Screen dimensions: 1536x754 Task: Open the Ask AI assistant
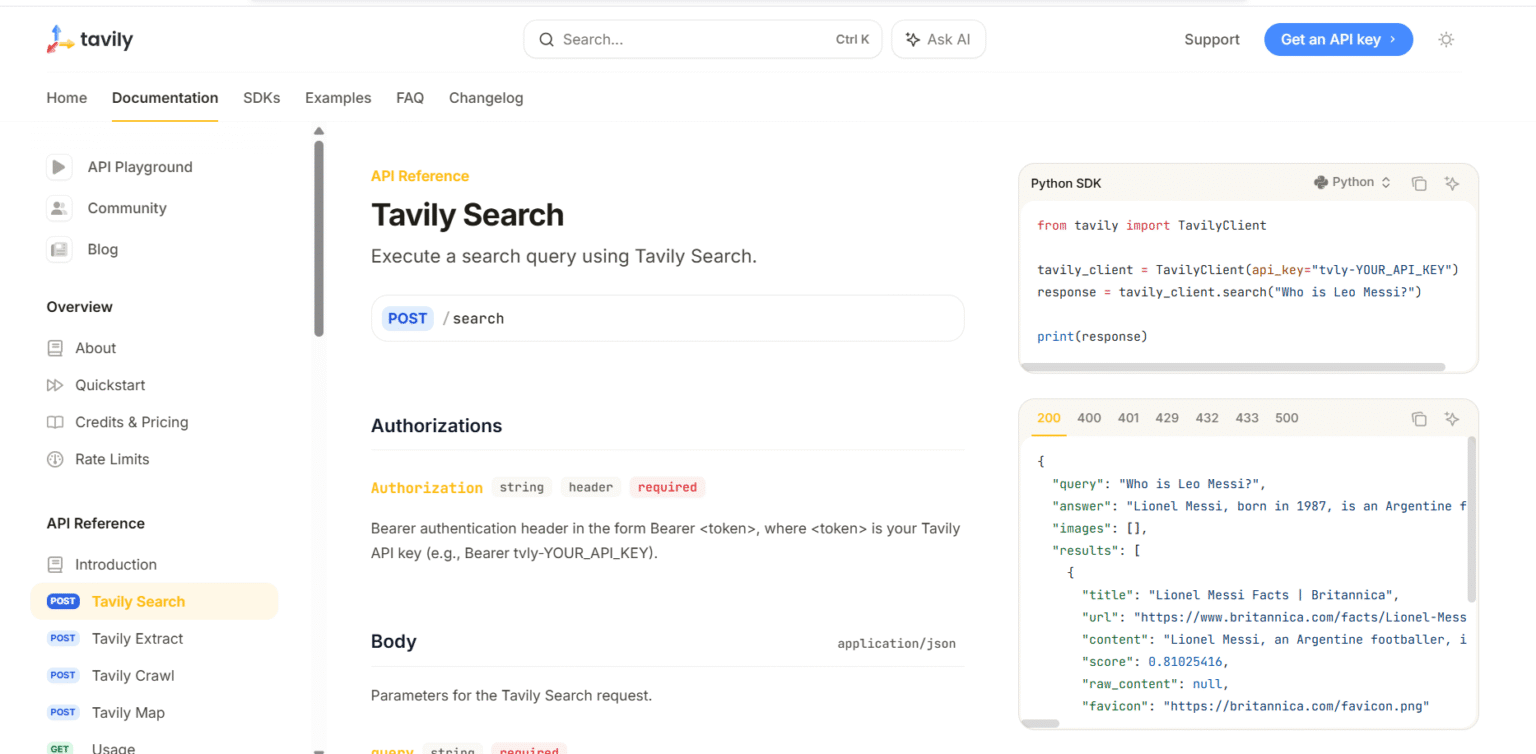pos(938,39)
